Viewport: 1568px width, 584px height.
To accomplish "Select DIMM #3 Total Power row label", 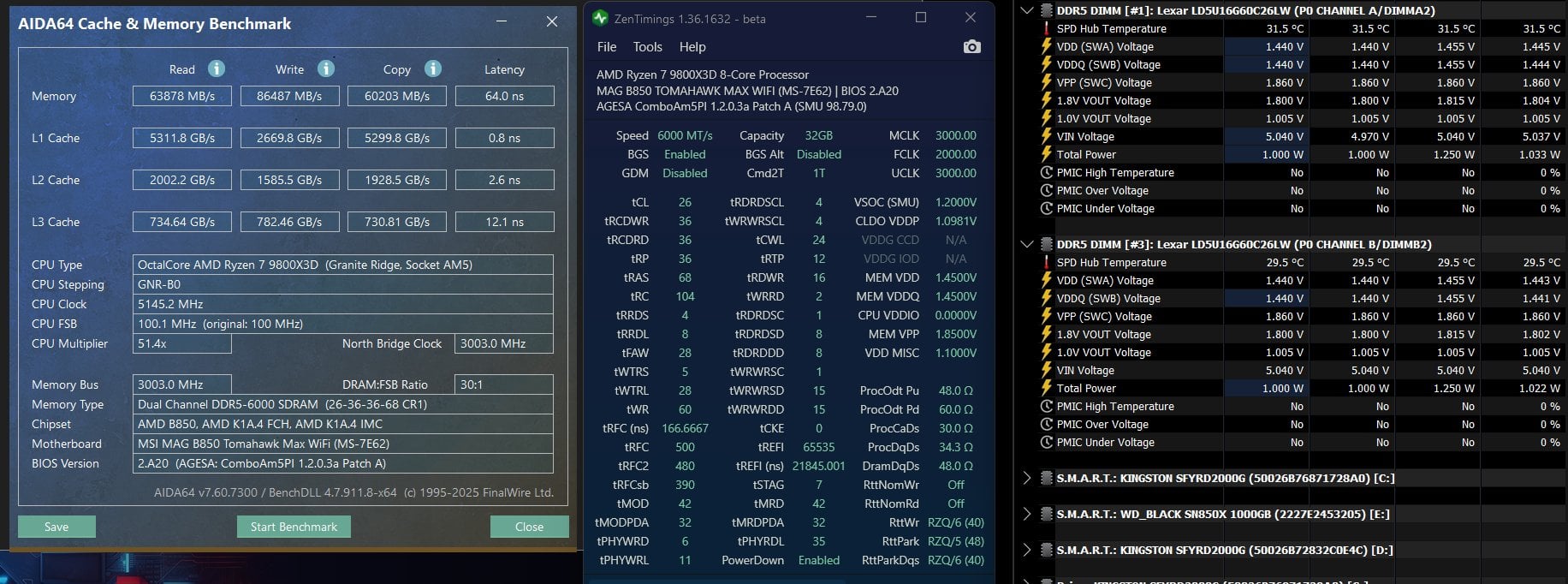I will 1086,388.
